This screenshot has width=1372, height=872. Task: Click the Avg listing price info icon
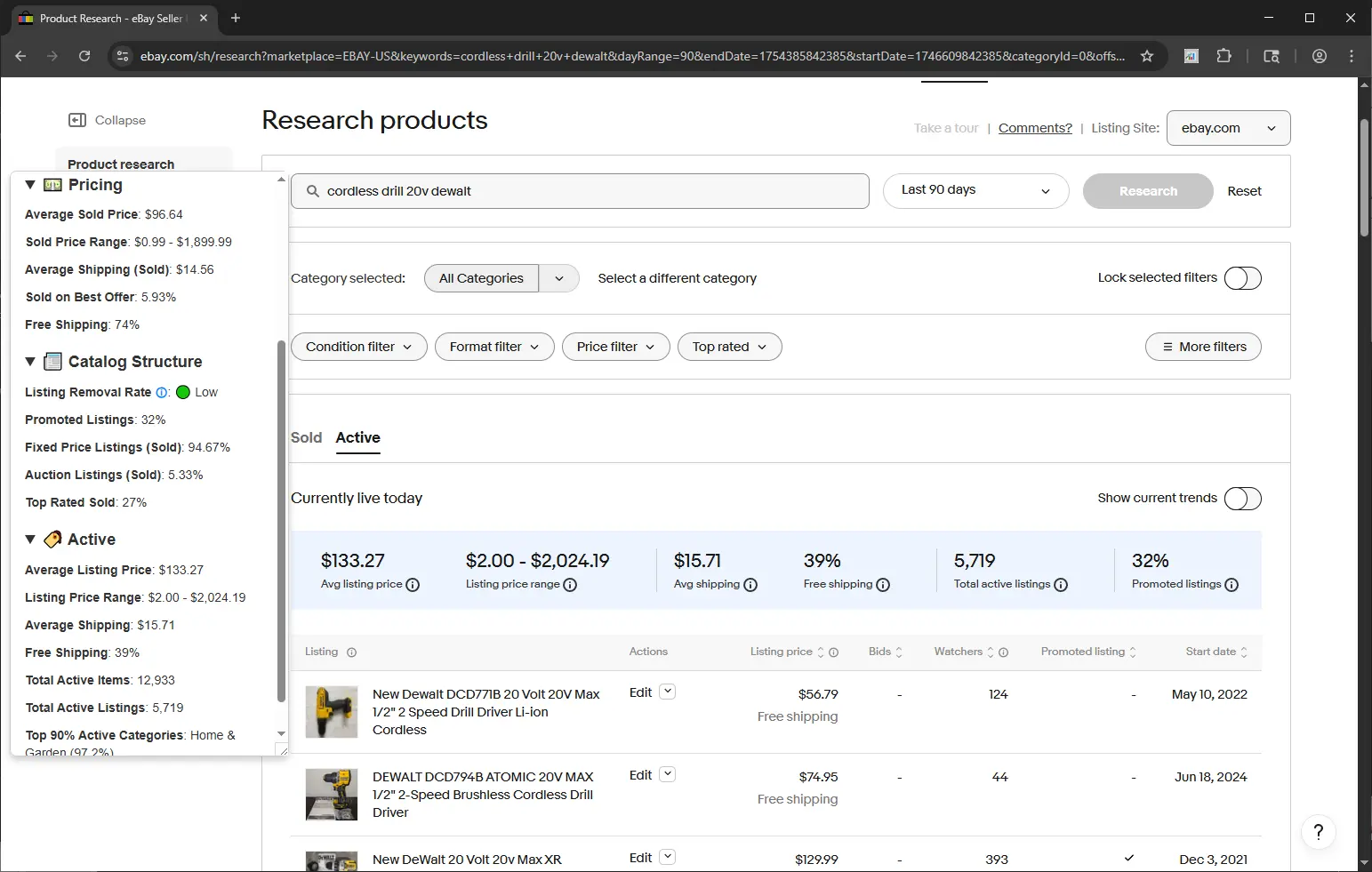coord(413,585)
